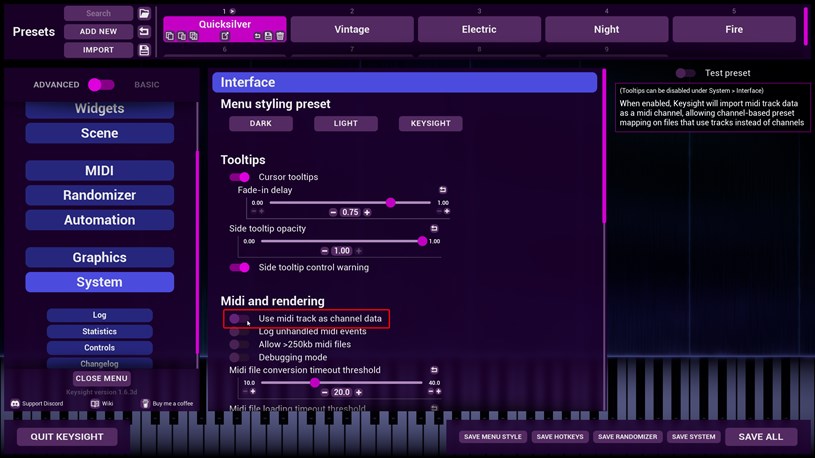815x458 pixels.
Task: Click the Fade-in delay slider handle
Action: [x=390, y=203]
